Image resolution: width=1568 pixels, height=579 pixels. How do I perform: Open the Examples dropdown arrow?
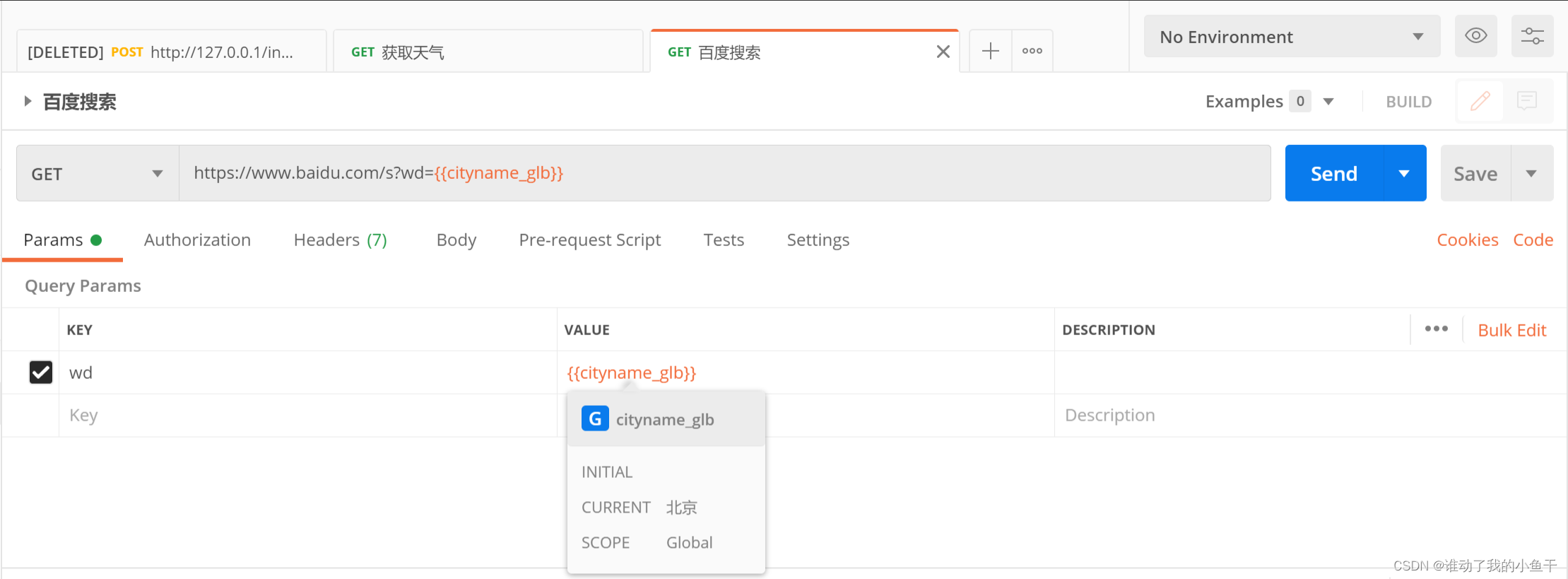(1328, 101)
